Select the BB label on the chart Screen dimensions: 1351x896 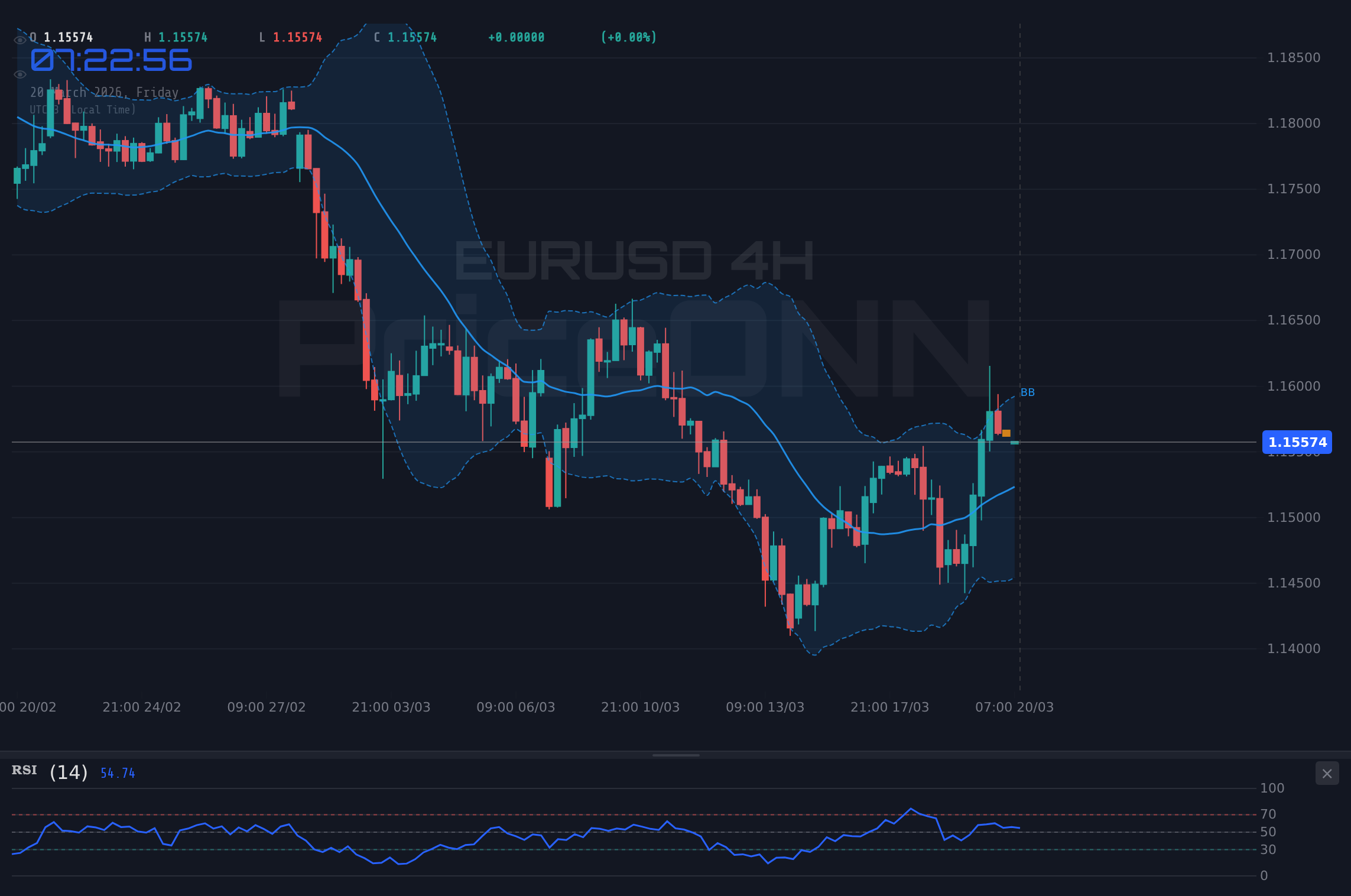point(1027,392)
